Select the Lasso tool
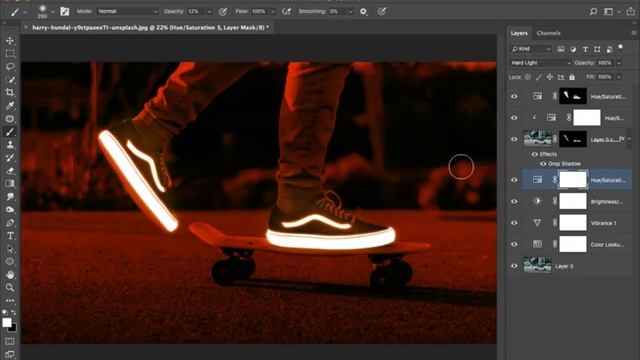 (10, 67)
